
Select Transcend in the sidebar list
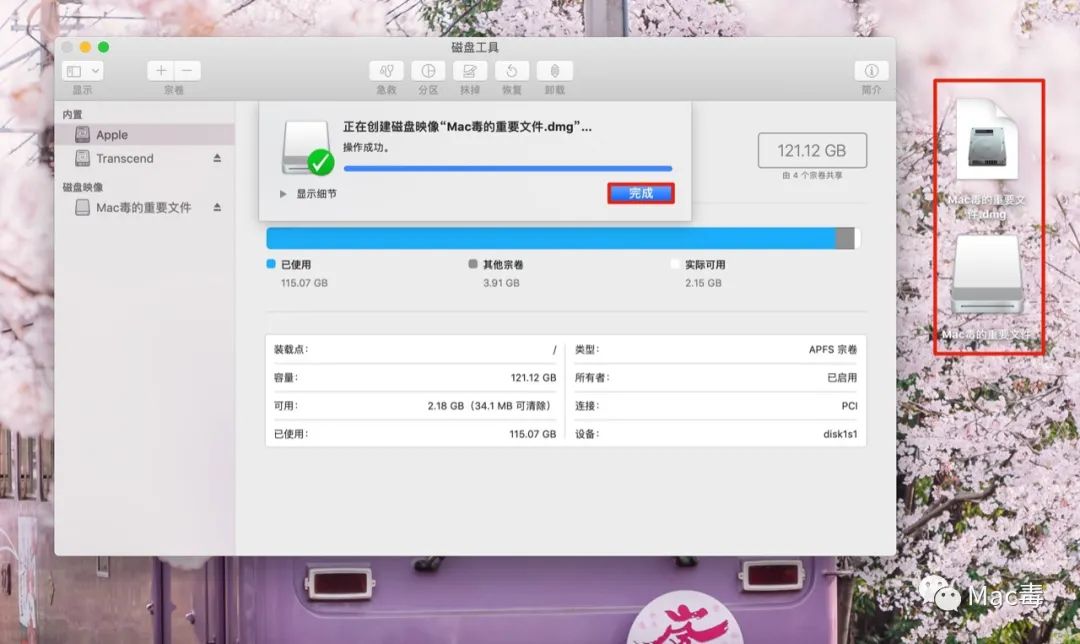point(124,159)
